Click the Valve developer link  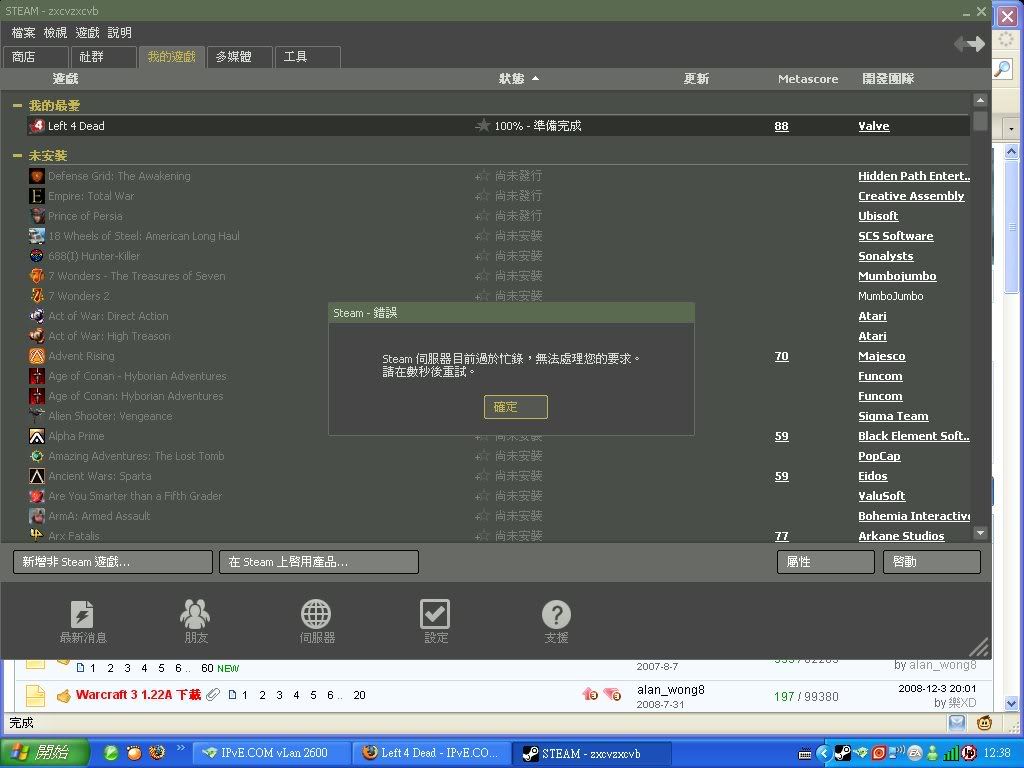873,126
